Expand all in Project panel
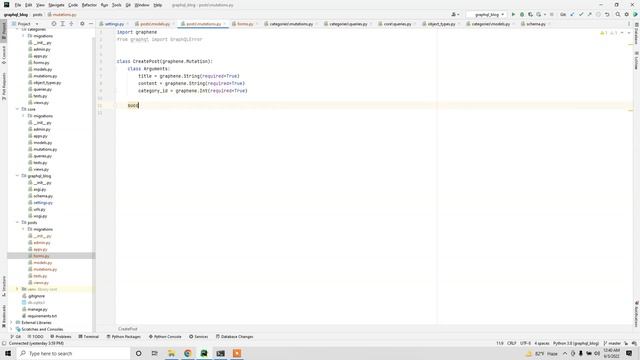640x360 pixels. click(x=62, y=24)
